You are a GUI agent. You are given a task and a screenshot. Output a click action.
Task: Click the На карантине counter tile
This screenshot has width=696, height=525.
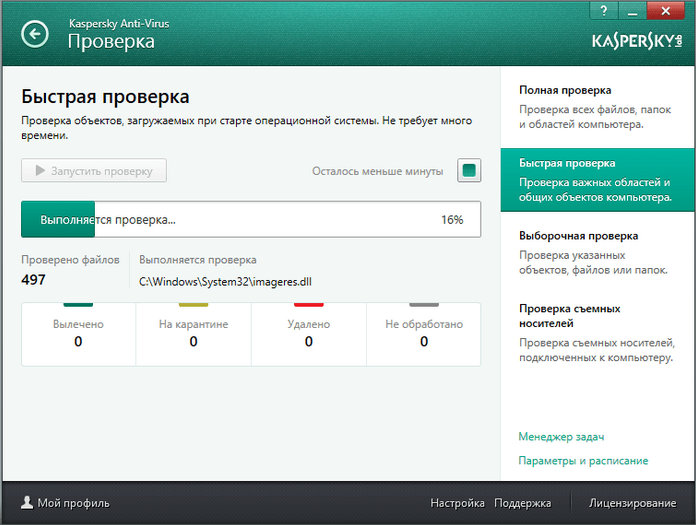click(x=194, y=334)
